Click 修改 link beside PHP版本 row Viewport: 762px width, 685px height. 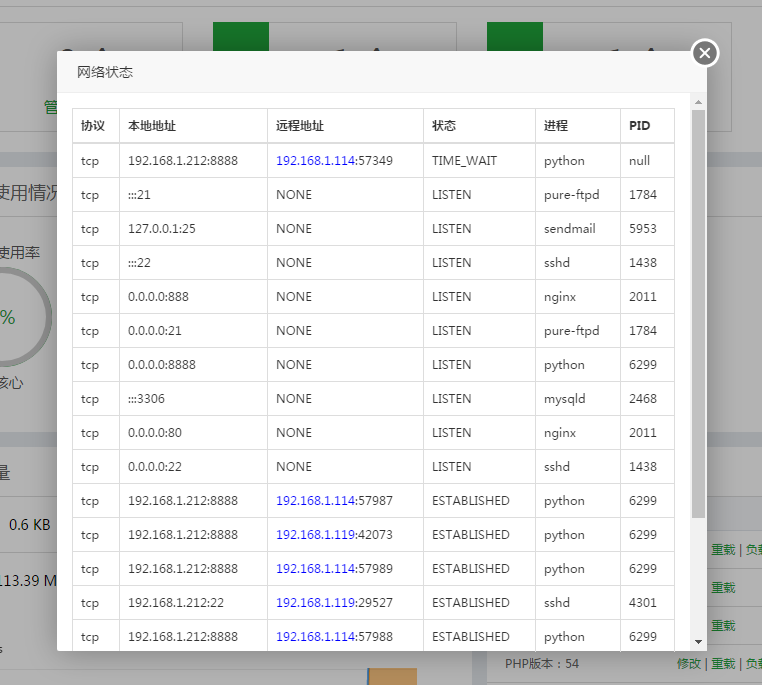[x=688, y=663]
